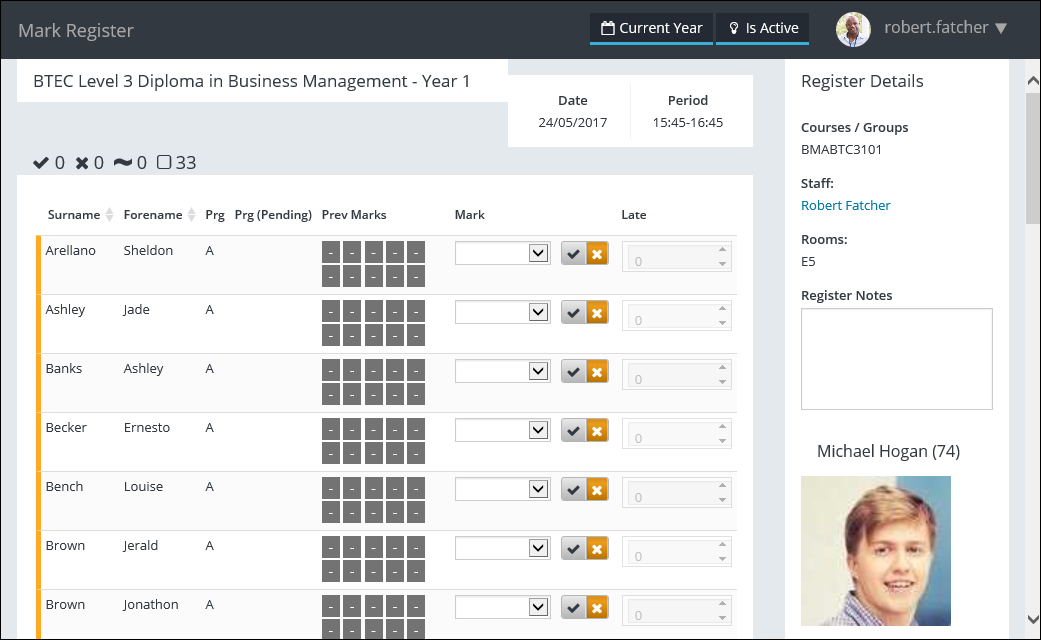The height and width of the screenshot is (640, 1041).
Task: Click the tick icon for Louise Bench
Action: [x=573, y=491]
